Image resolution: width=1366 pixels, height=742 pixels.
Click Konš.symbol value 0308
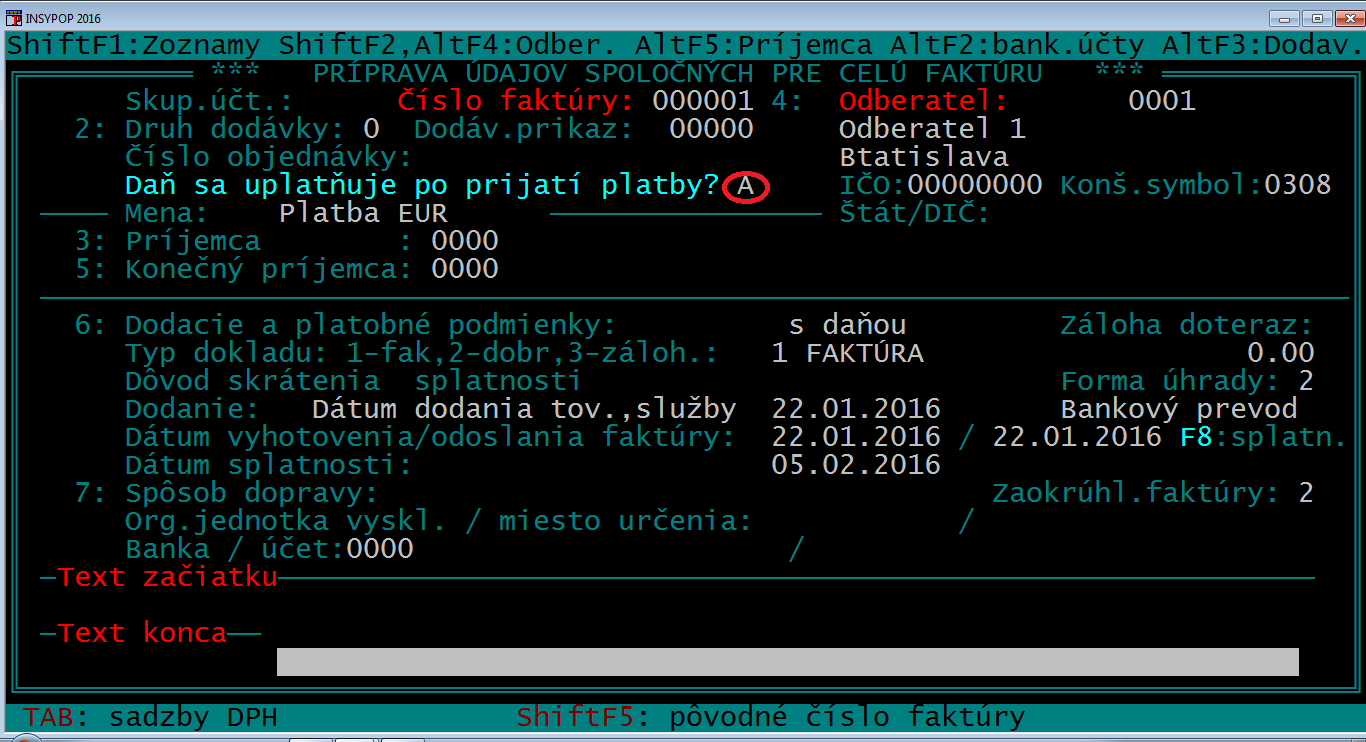(x=1298, y=185)
